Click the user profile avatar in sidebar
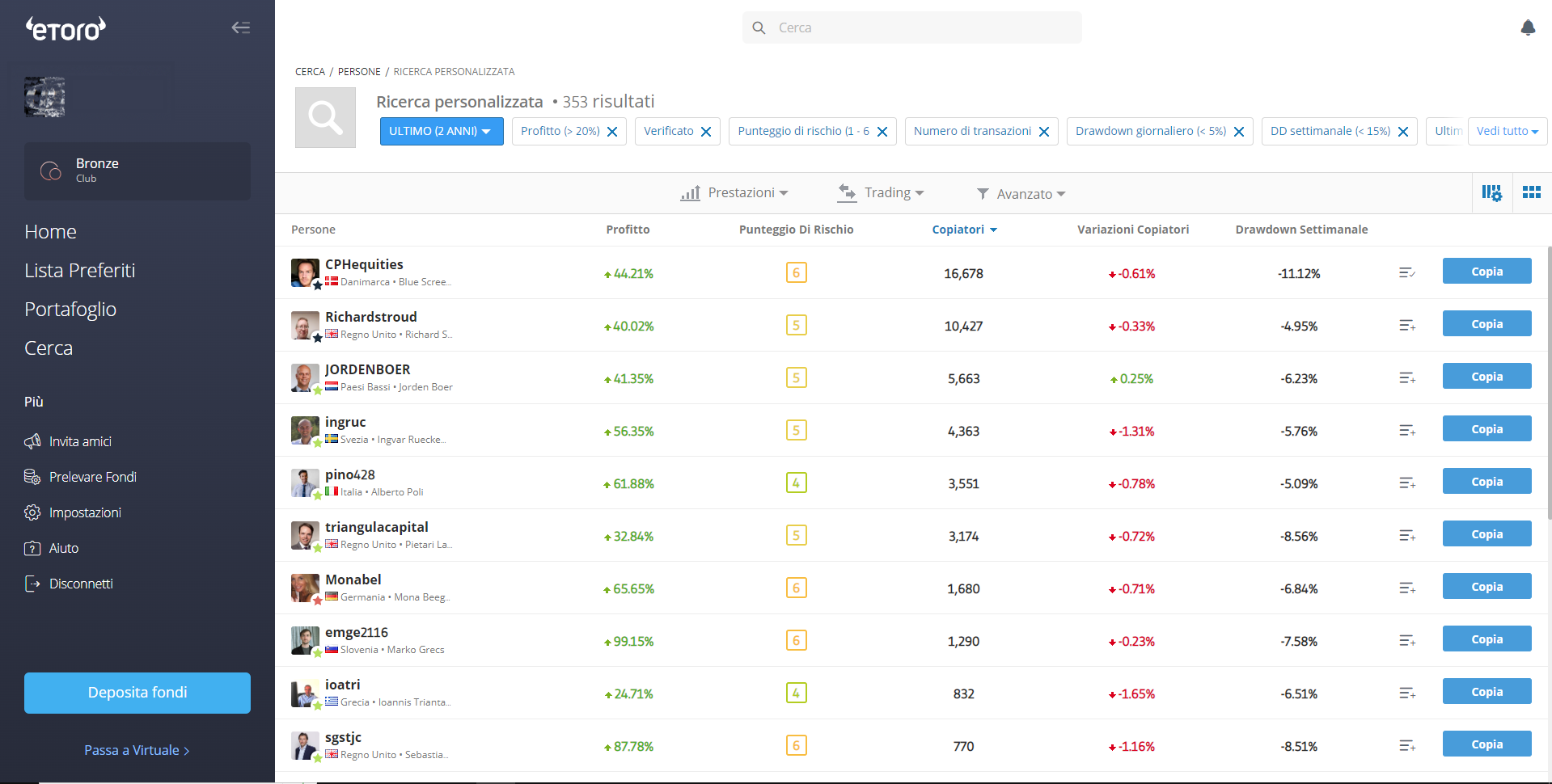1552x784 pixels. click(x=44, y=98)
